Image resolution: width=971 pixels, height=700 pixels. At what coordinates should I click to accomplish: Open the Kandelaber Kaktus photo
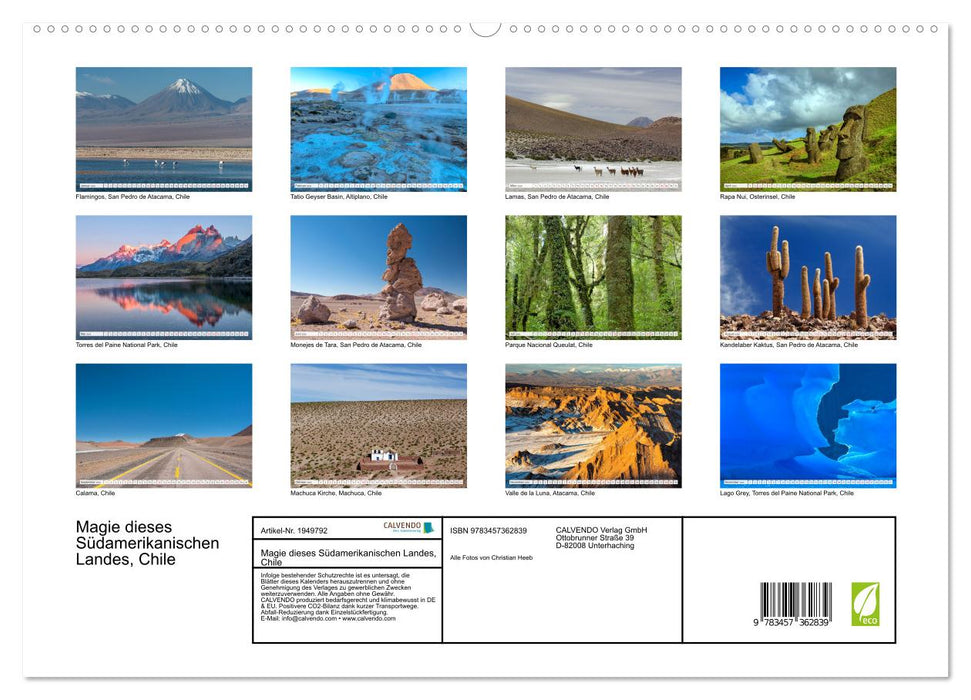807,277
